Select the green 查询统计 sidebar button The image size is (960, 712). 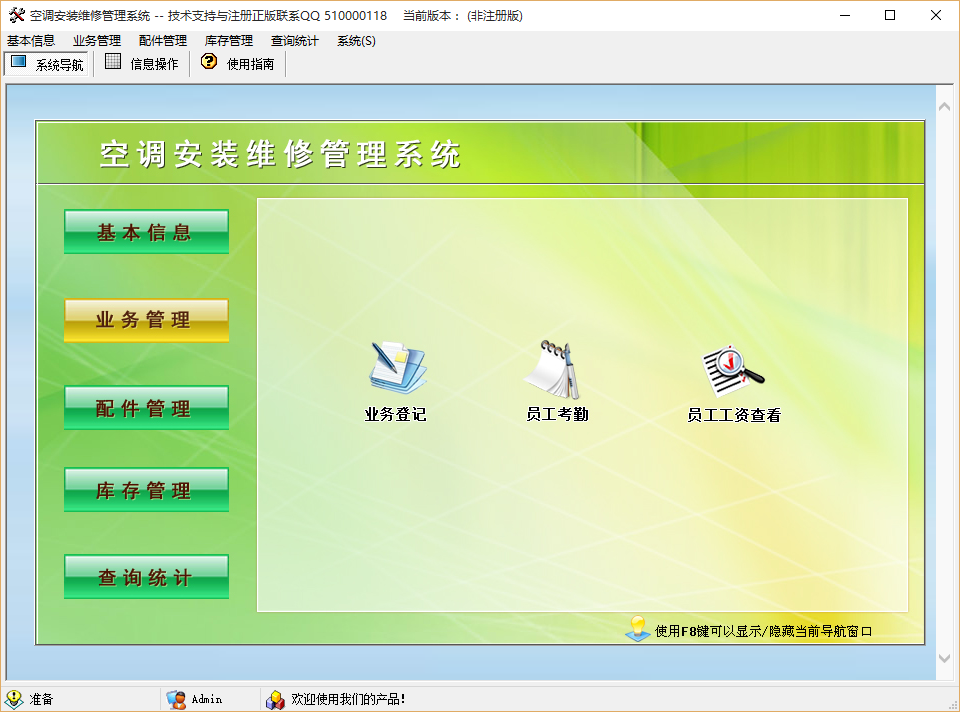pos(146,577)
